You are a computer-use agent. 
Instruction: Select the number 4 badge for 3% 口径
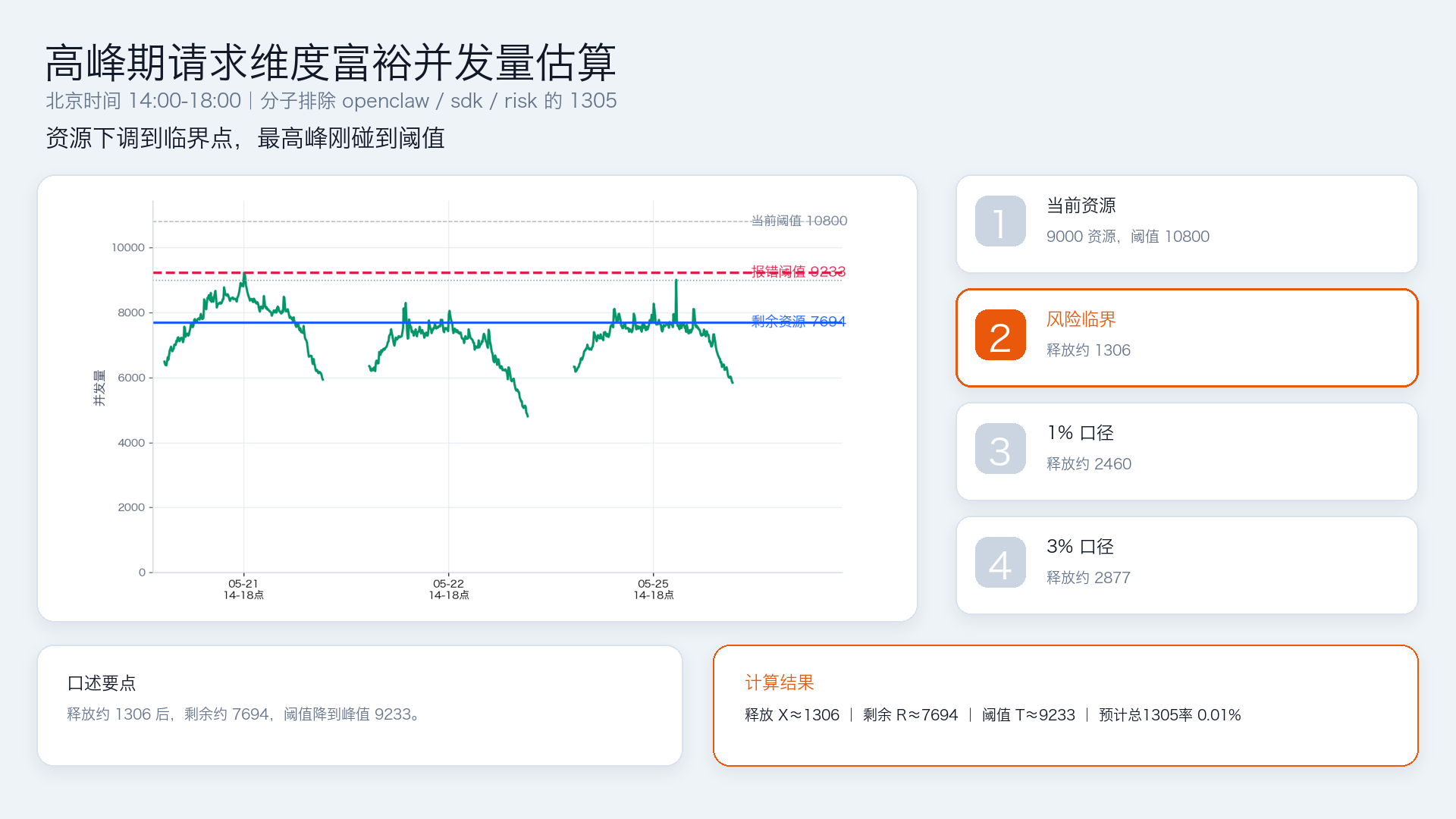pyautogui.click(x=1000, y=563)
